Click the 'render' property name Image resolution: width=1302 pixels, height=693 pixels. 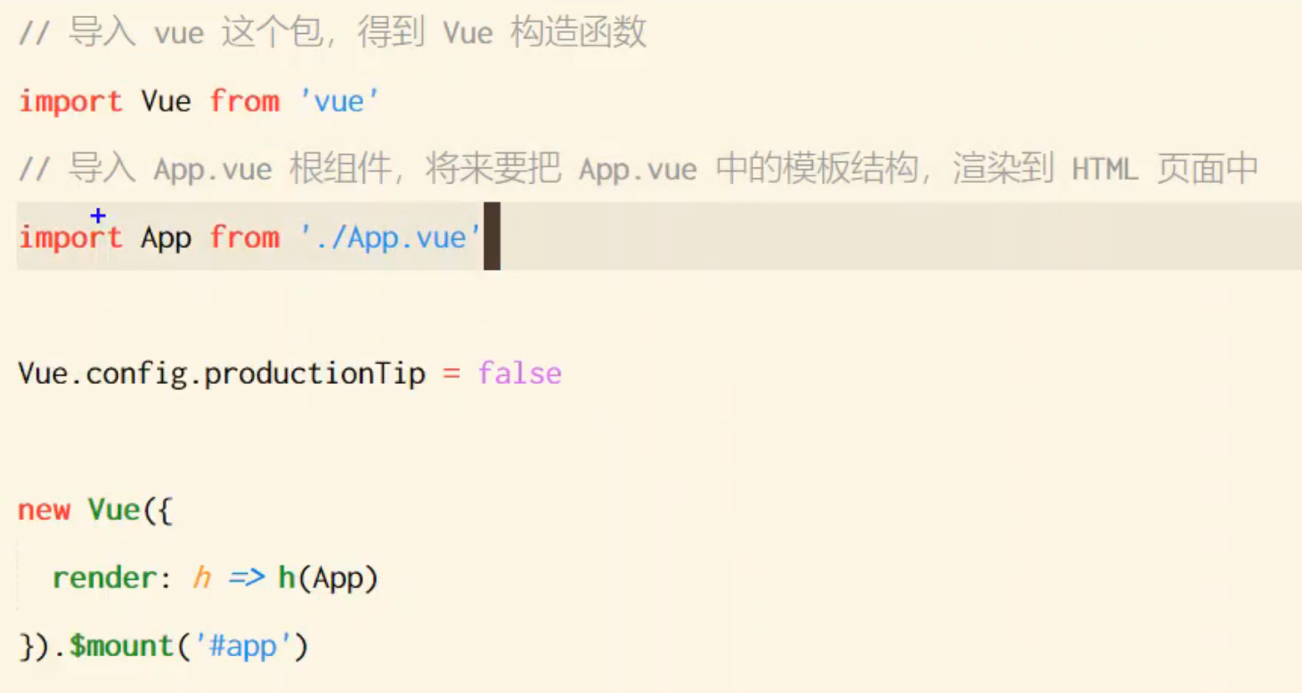105,578
